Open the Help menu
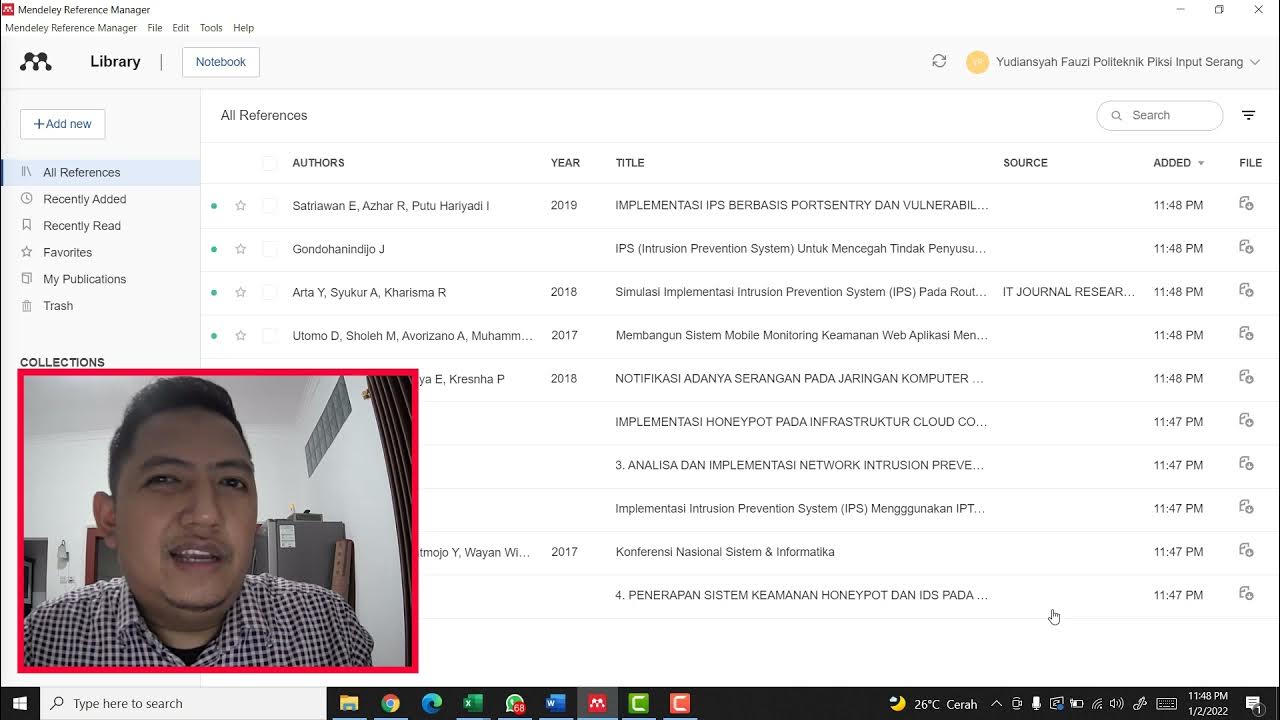The image size is (1280, 720). click(x=243, y=28)
